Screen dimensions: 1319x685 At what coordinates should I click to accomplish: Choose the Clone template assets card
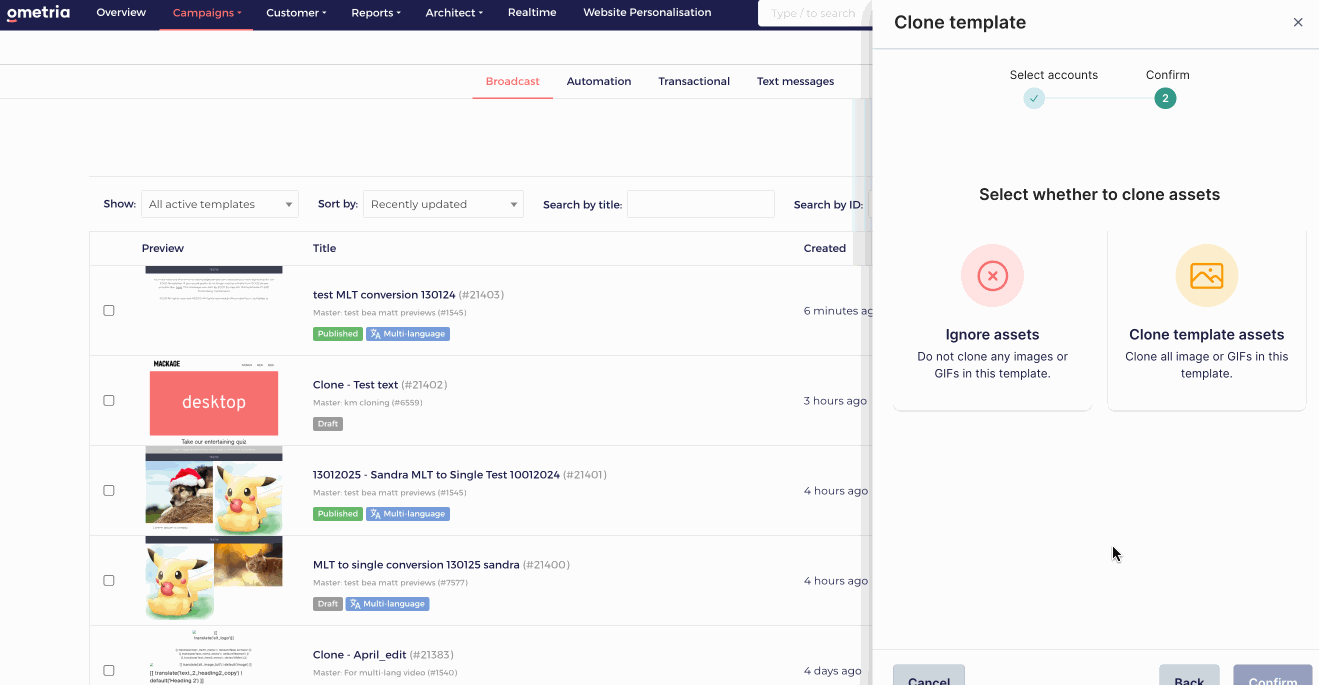[x=1206, y=320]
